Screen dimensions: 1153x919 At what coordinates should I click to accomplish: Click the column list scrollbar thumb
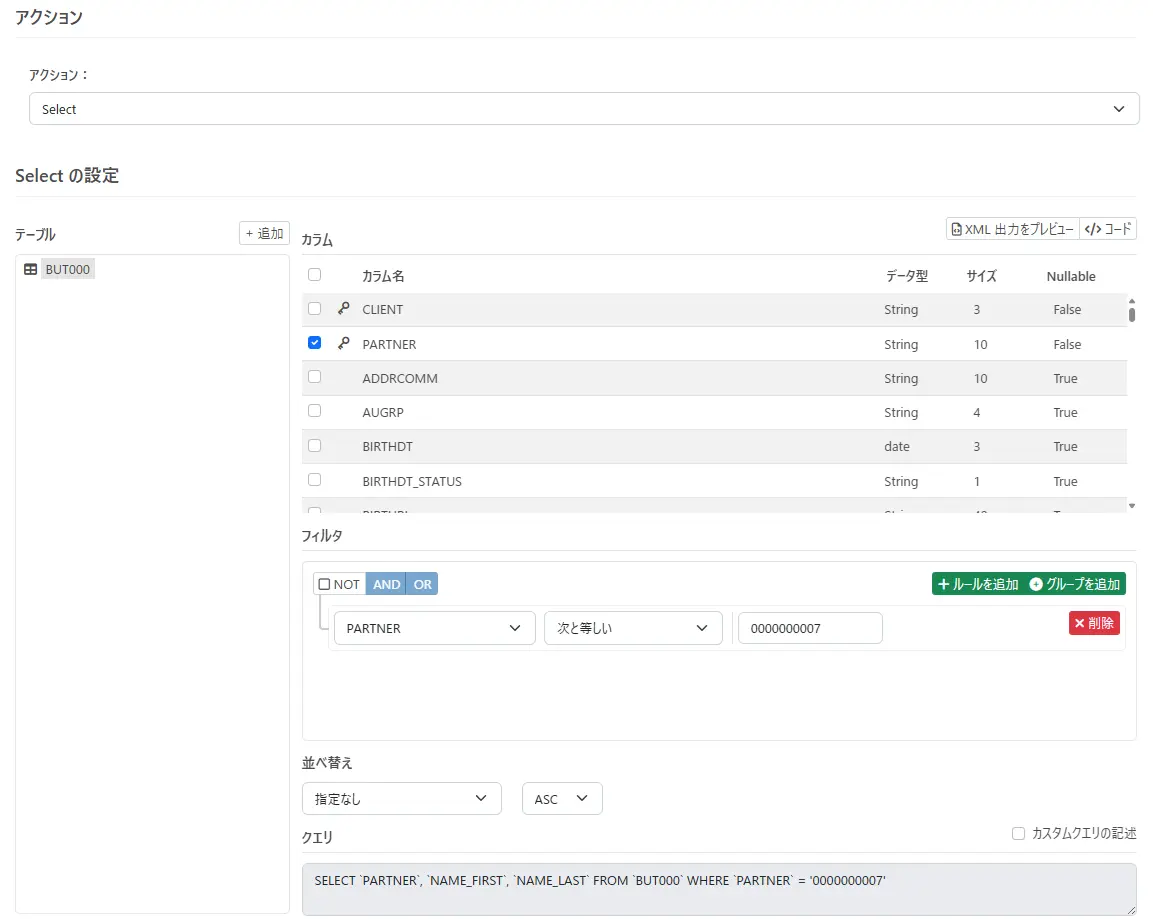[1132, 315]
